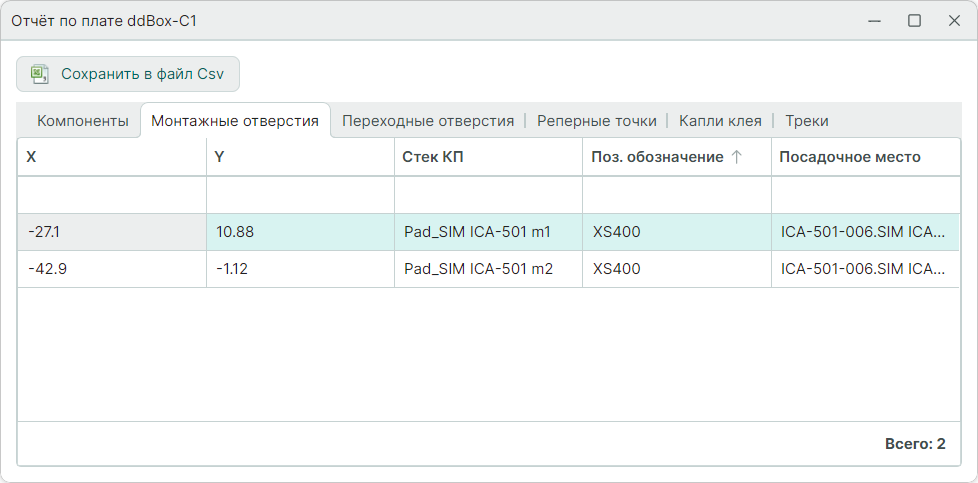Open the Треки tab
The width and height of the screenshot is (978, 483).
806,121
